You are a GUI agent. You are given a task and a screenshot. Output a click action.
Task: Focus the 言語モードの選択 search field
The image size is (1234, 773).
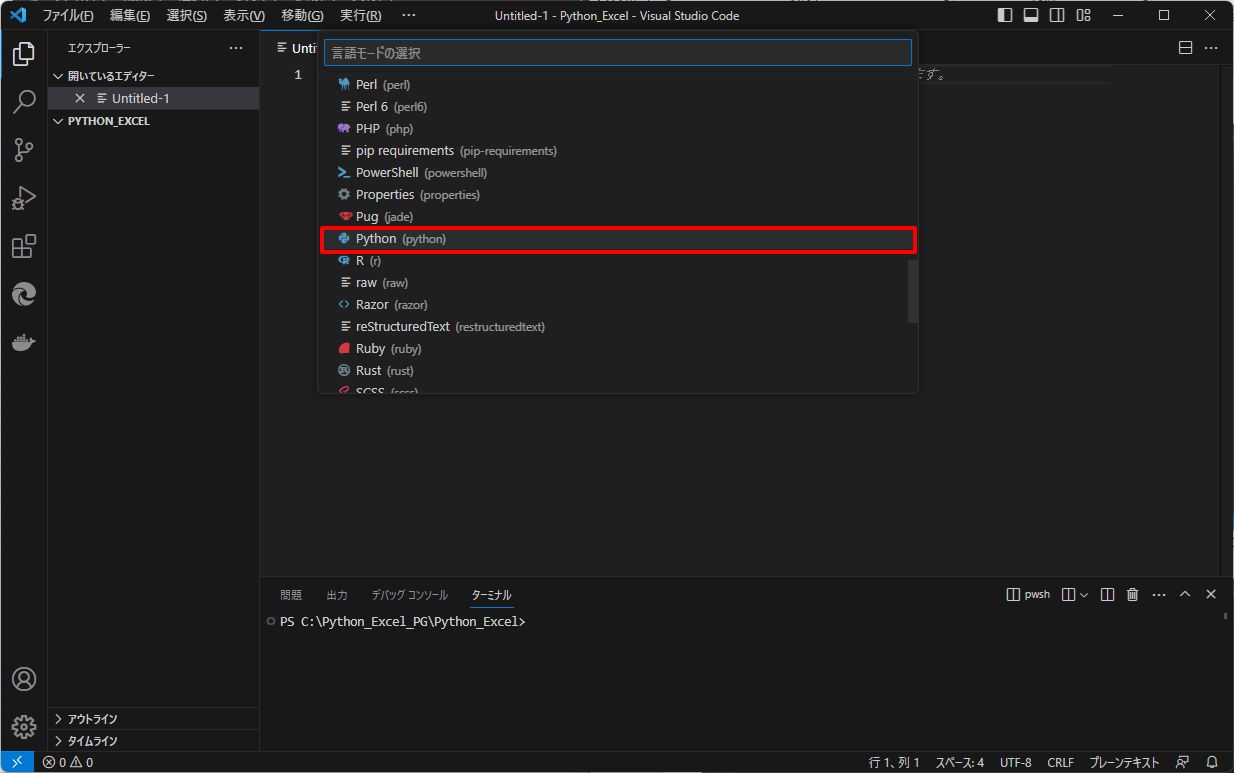[618, 52]
